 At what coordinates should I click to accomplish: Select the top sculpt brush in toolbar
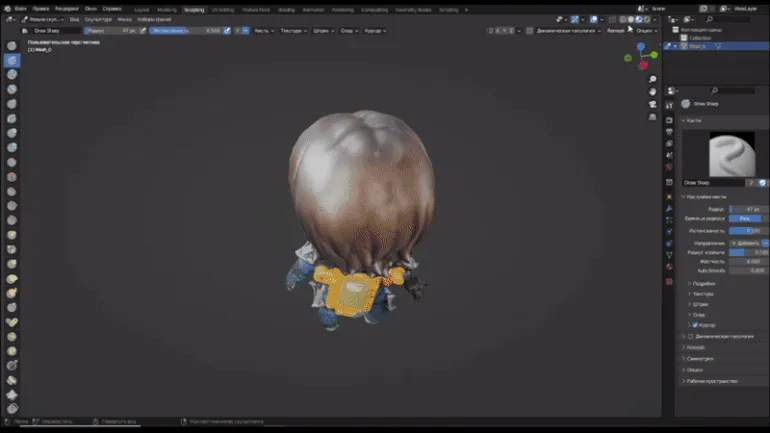tap(12, 46)
